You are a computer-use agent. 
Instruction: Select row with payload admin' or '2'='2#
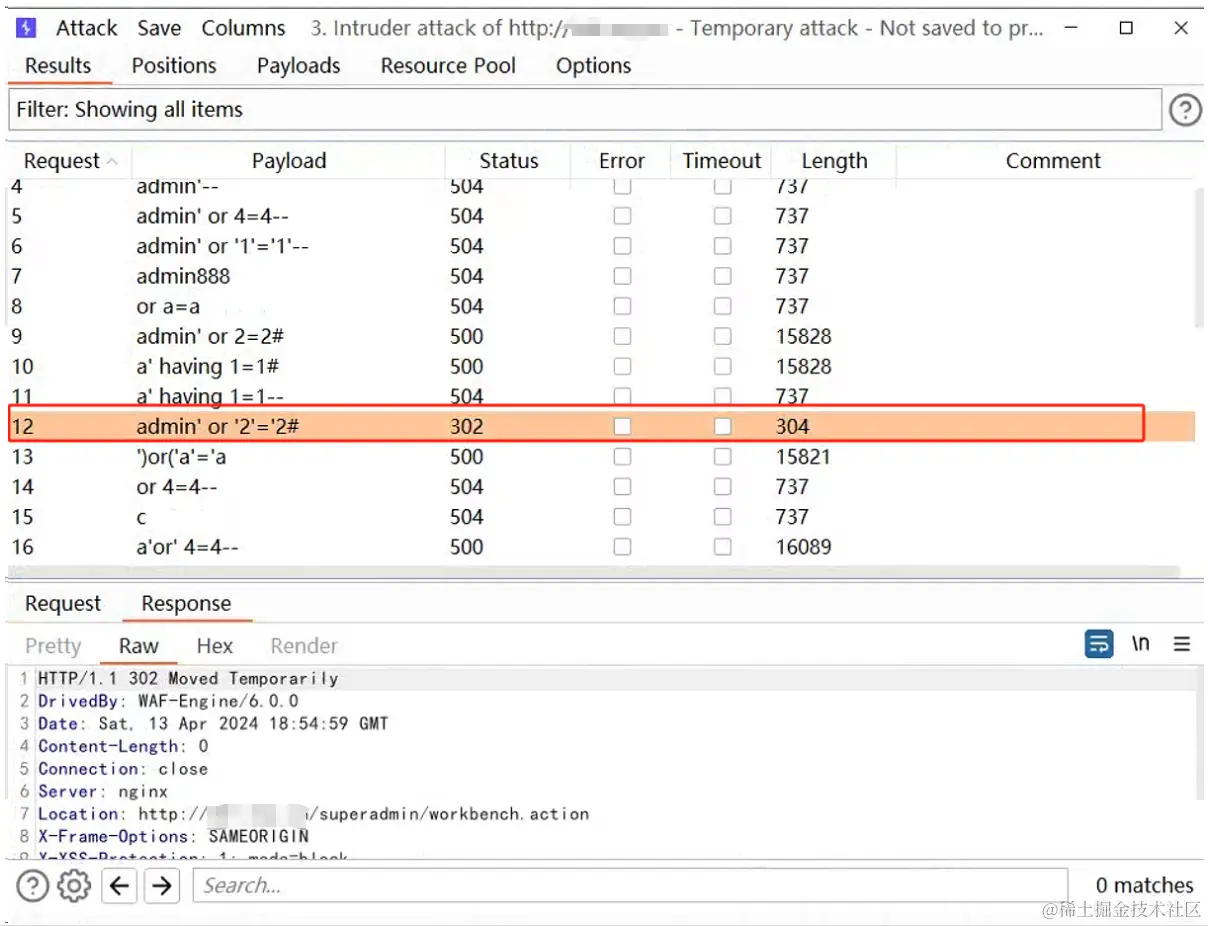(600, 427)
